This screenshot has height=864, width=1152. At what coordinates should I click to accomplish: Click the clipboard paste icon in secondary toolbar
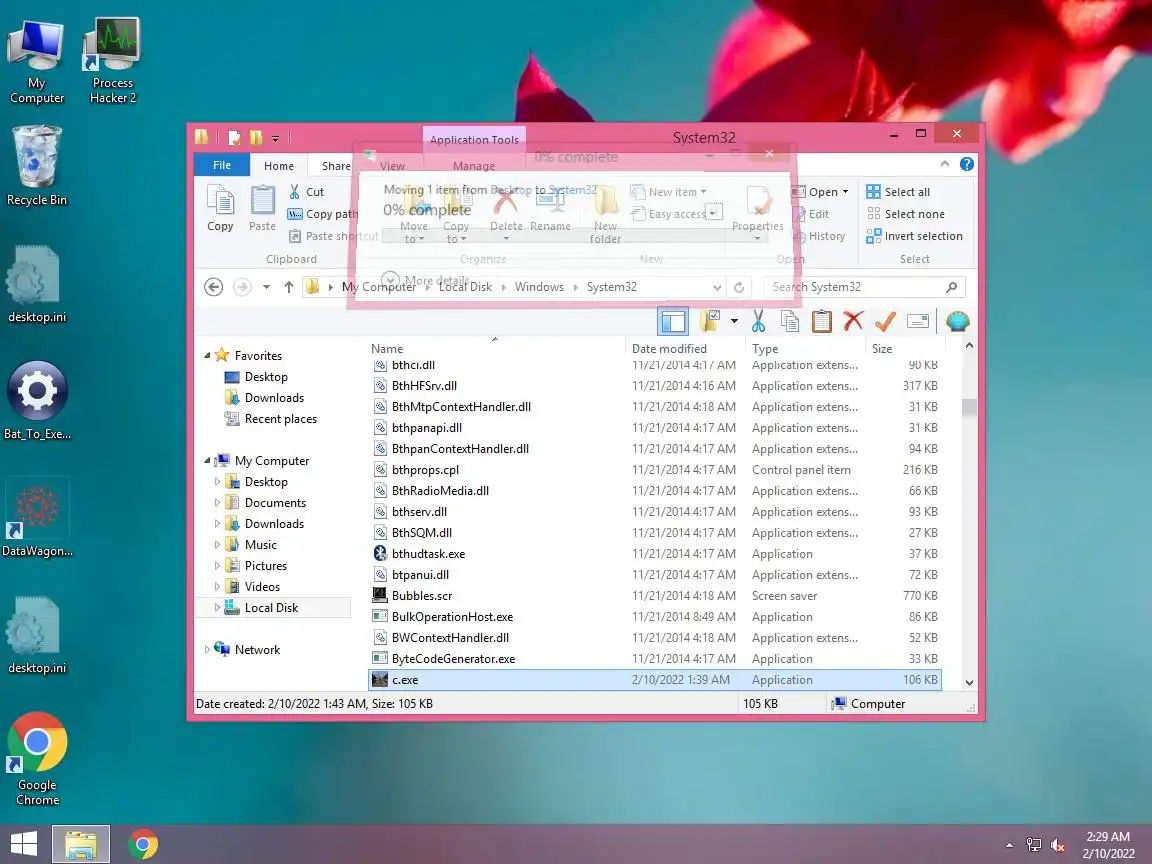pyautogui.click(x=821, y=321)
